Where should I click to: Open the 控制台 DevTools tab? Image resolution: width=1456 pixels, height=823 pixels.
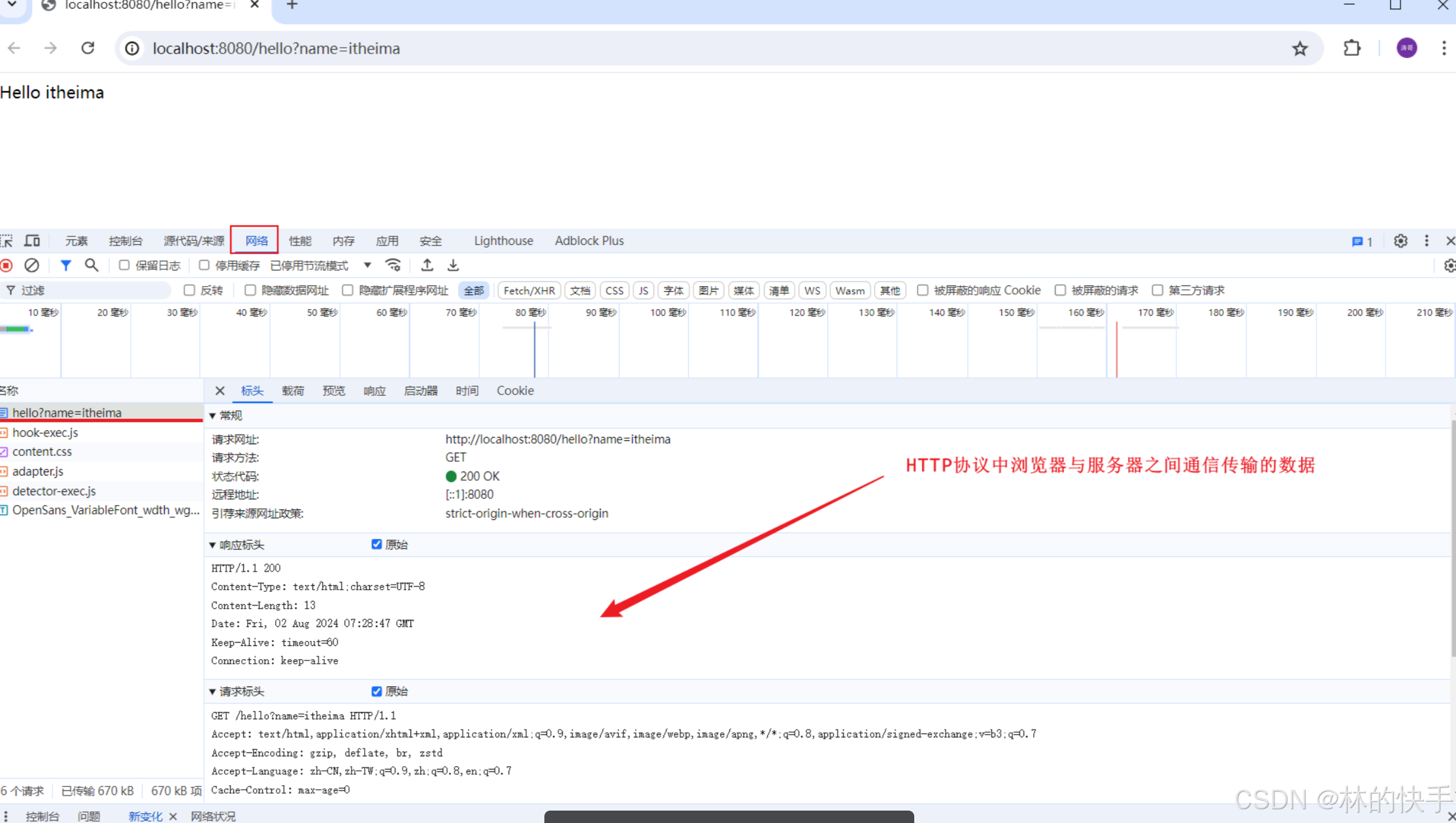click(x=125, y=241)
